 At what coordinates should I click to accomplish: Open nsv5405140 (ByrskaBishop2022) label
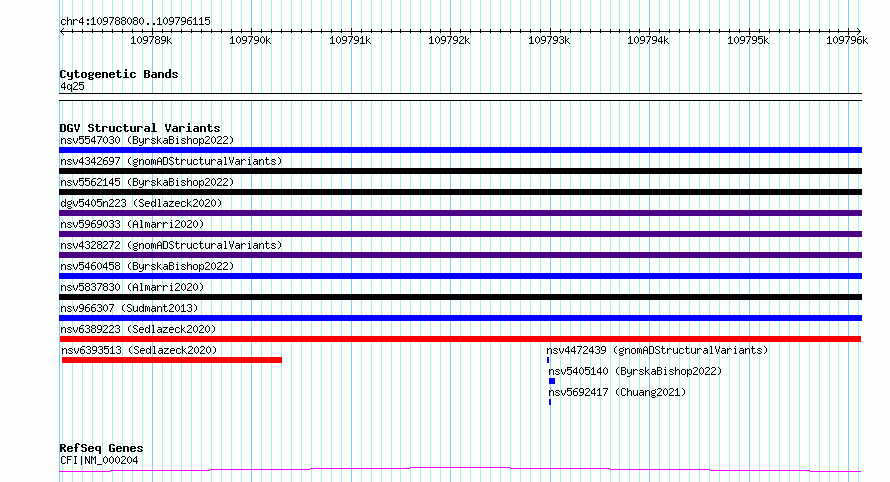point(635,371)
